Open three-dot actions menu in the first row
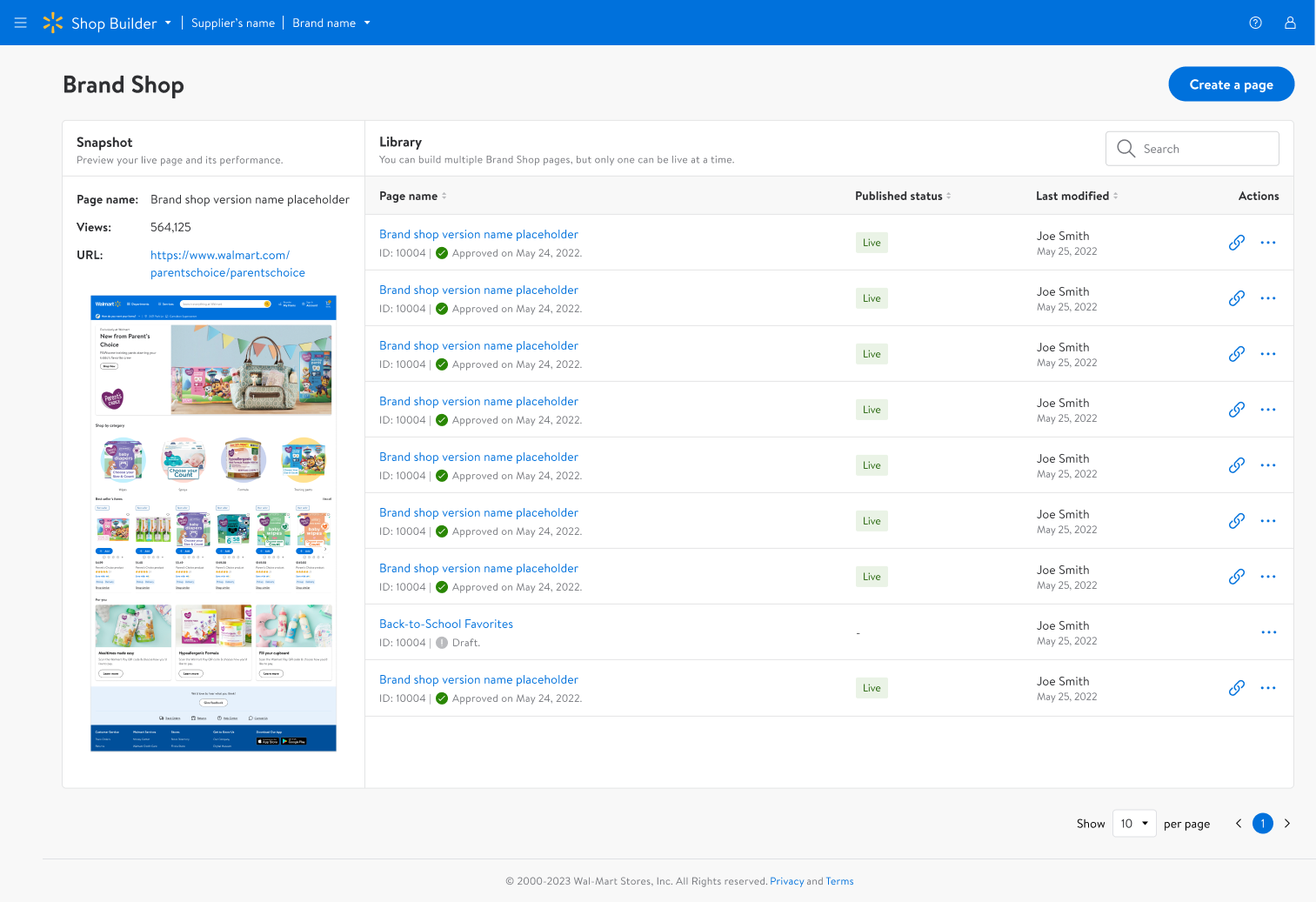 [x=1268, y=243]
